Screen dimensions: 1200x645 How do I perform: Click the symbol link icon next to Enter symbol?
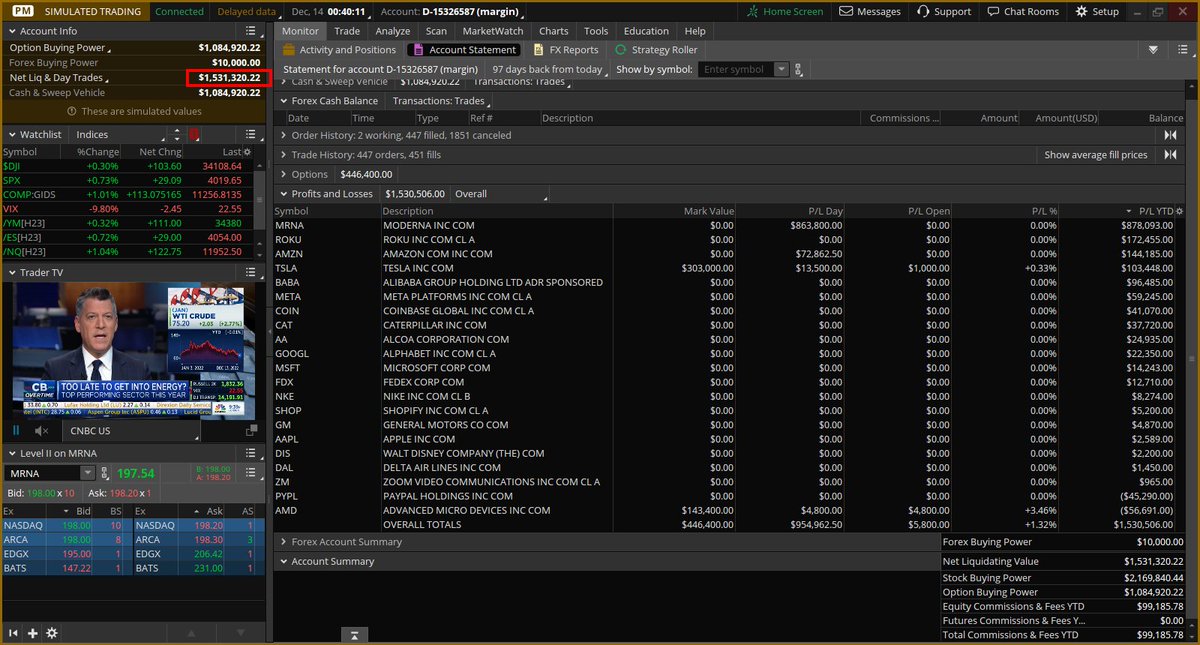click(x=798, y=69)
